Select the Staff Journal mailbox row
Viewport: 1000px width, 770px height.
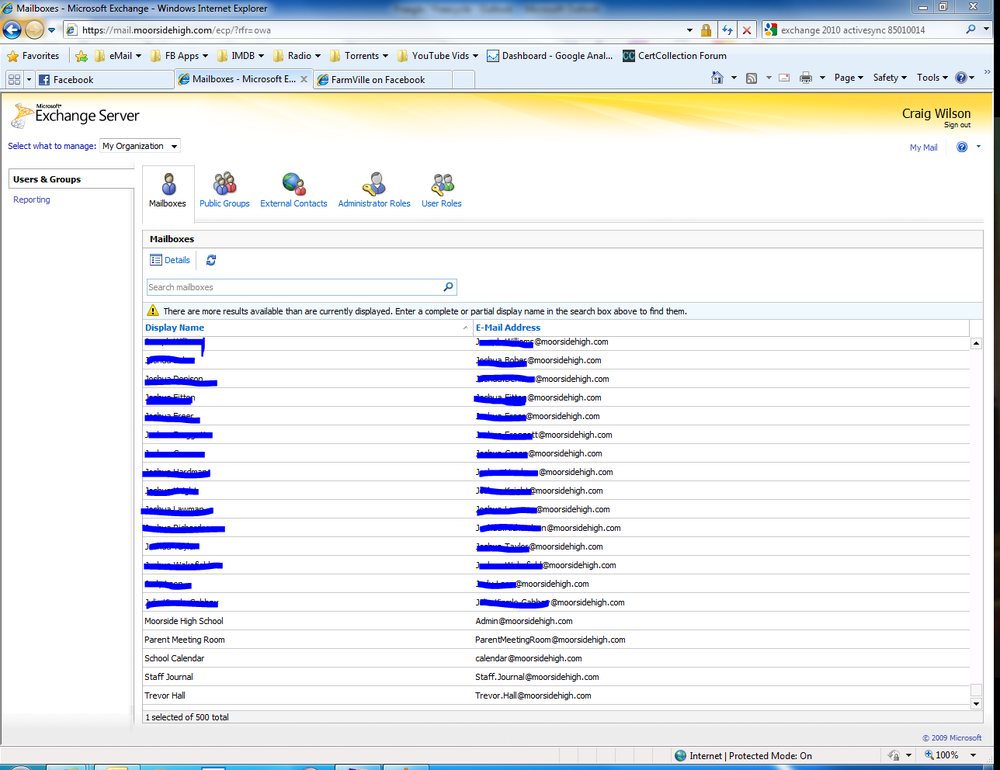(x=556, y=677)
